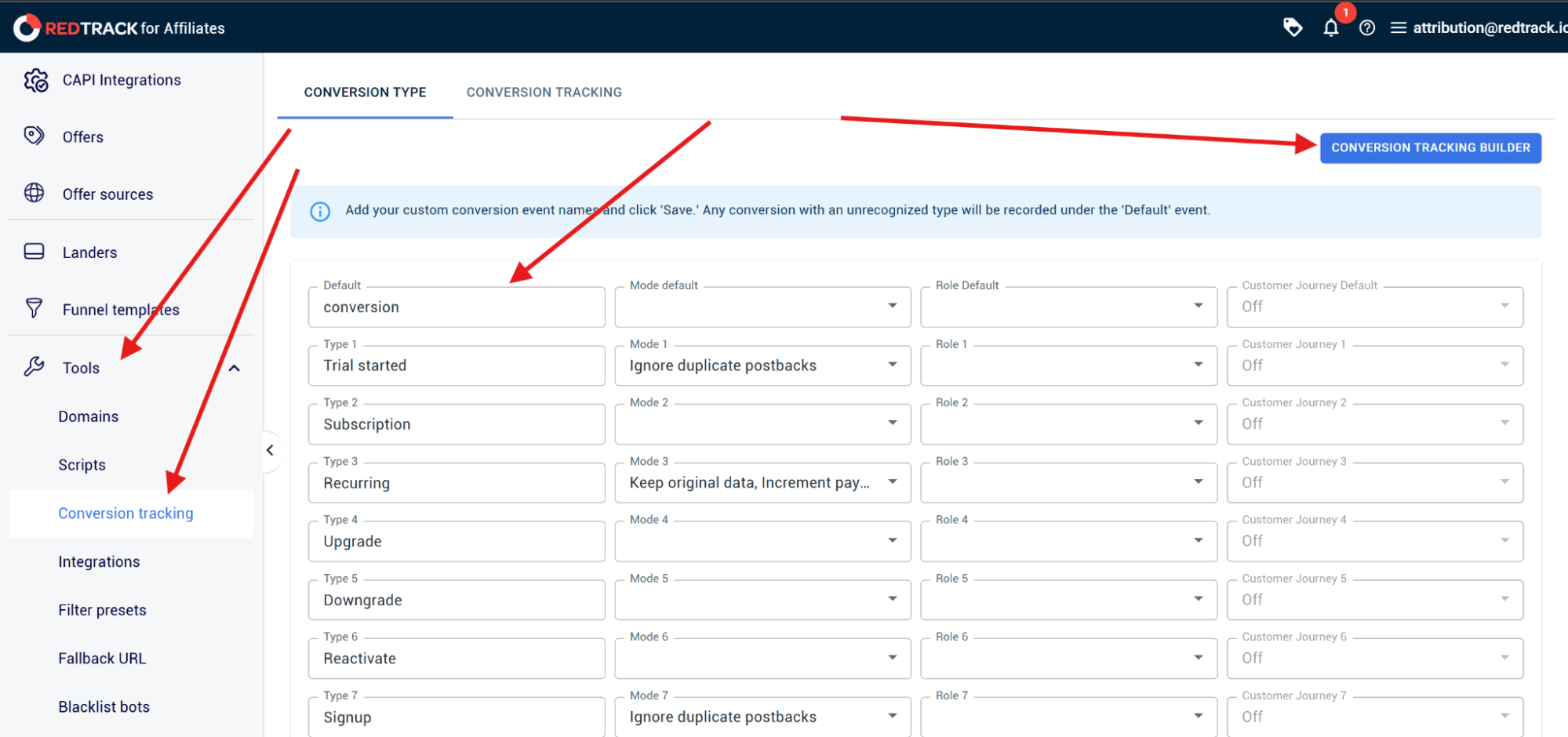The image size is (1568, 737).
Task: Open Scripts in the sidebar
Action: click(82, 465)
